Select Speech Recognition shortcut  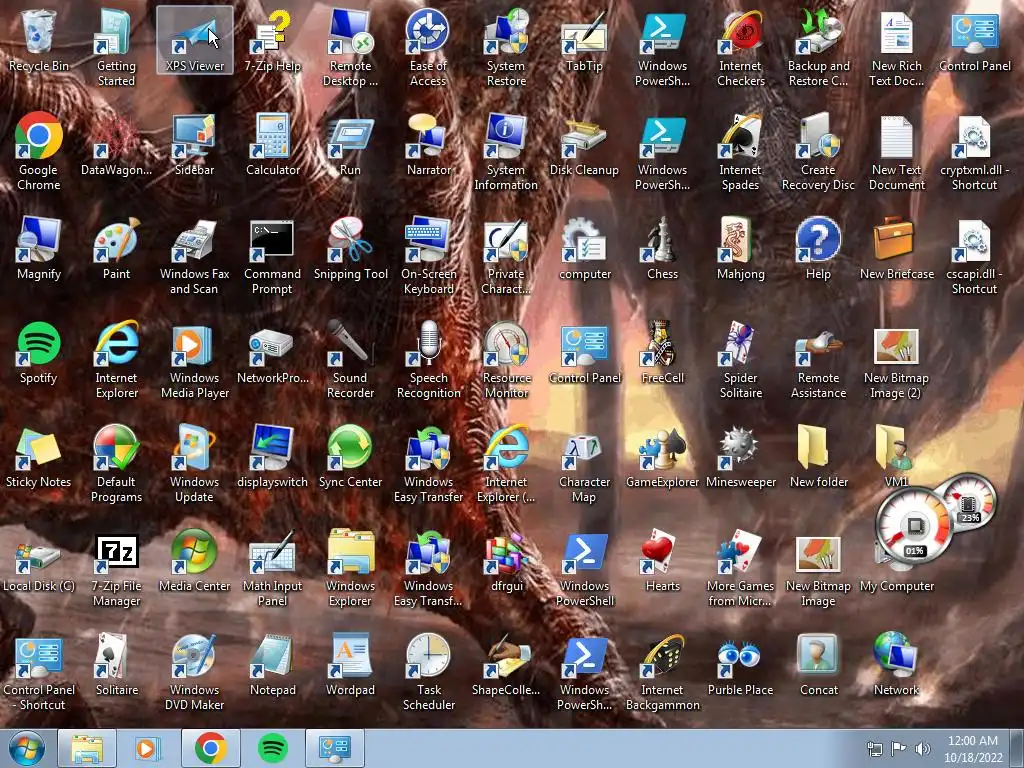pos(428,360)
